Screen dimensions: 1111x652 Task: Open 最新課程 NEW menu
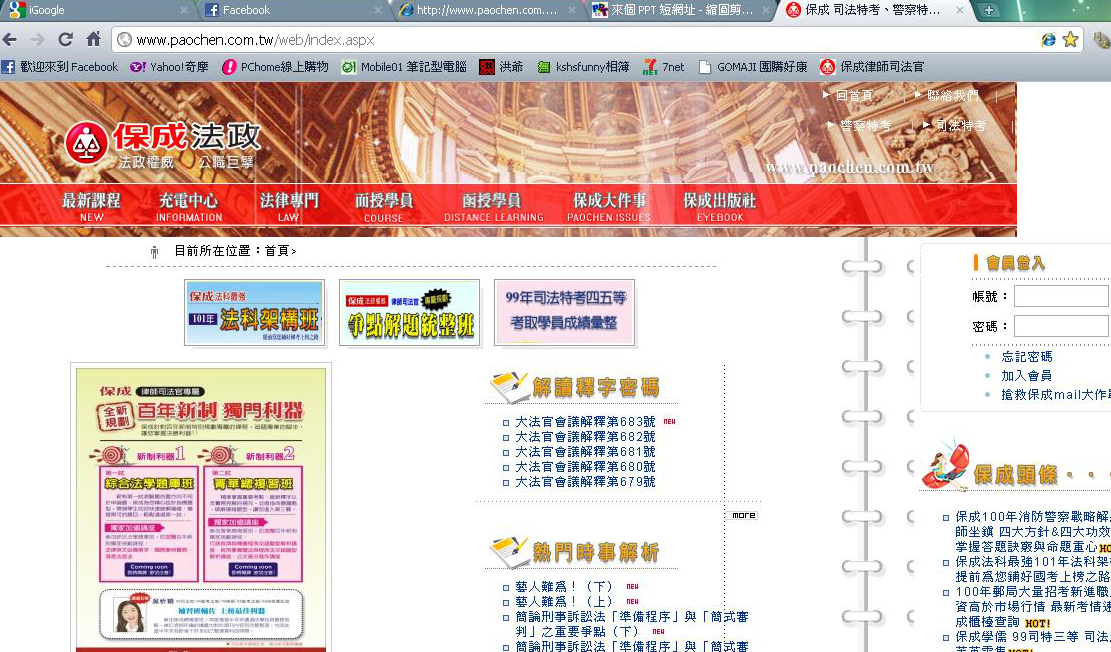point(91,206)
